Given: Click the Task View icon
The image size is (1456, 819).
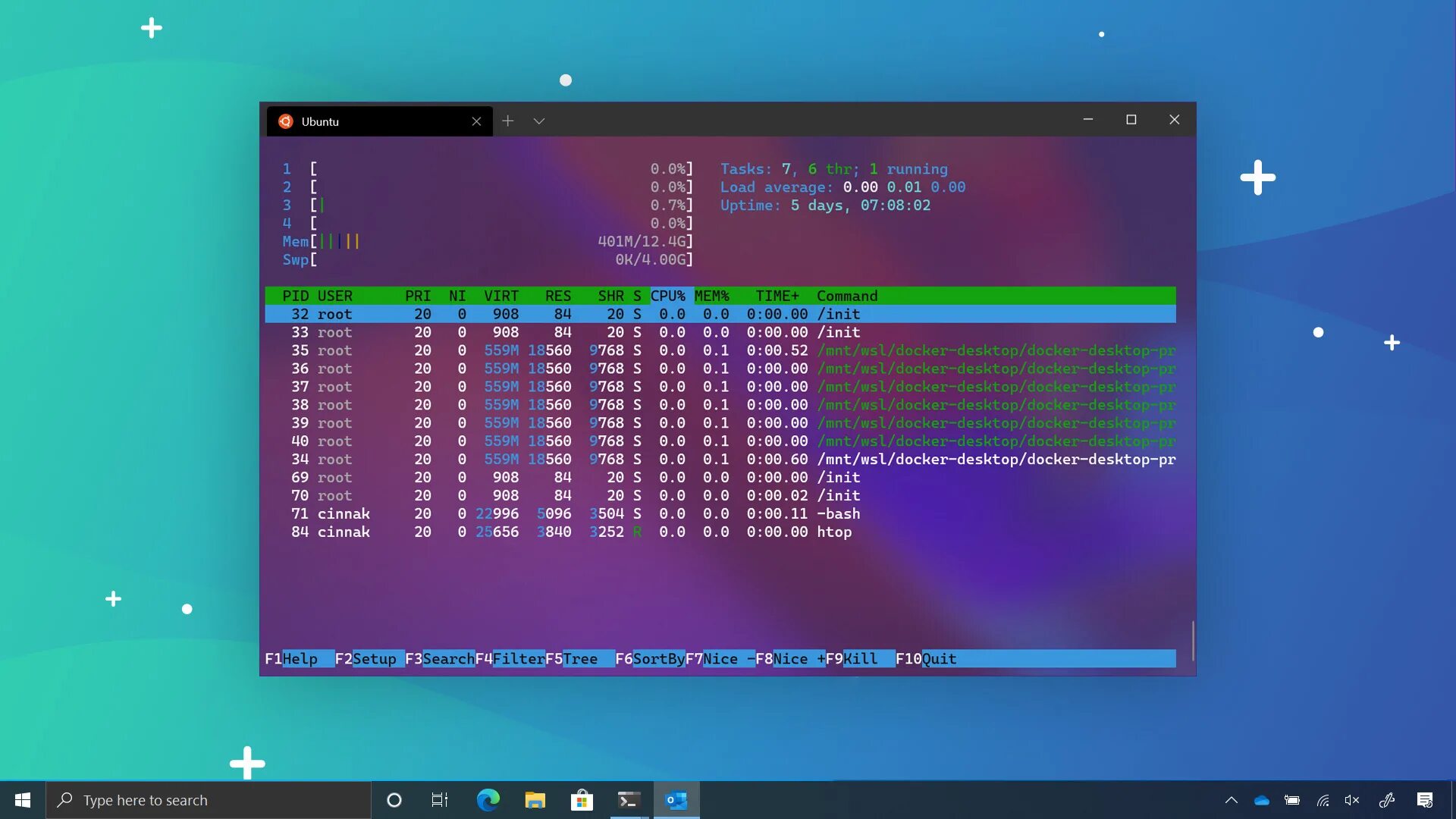Looking at the screenshot, I should click(440, 800).
